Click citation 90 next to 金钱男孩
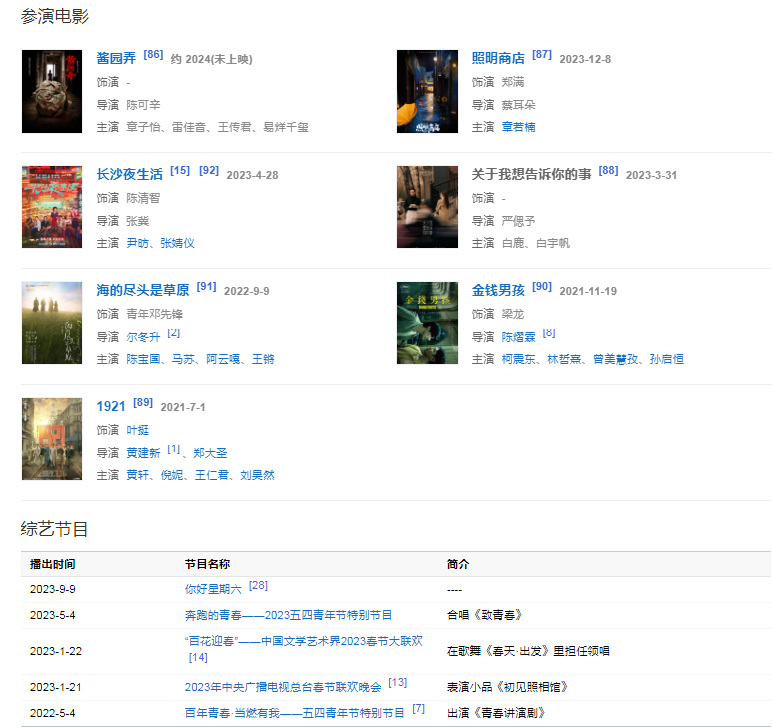Image resolution: width=773 pixels, height=728 pixels. [541, 286]
